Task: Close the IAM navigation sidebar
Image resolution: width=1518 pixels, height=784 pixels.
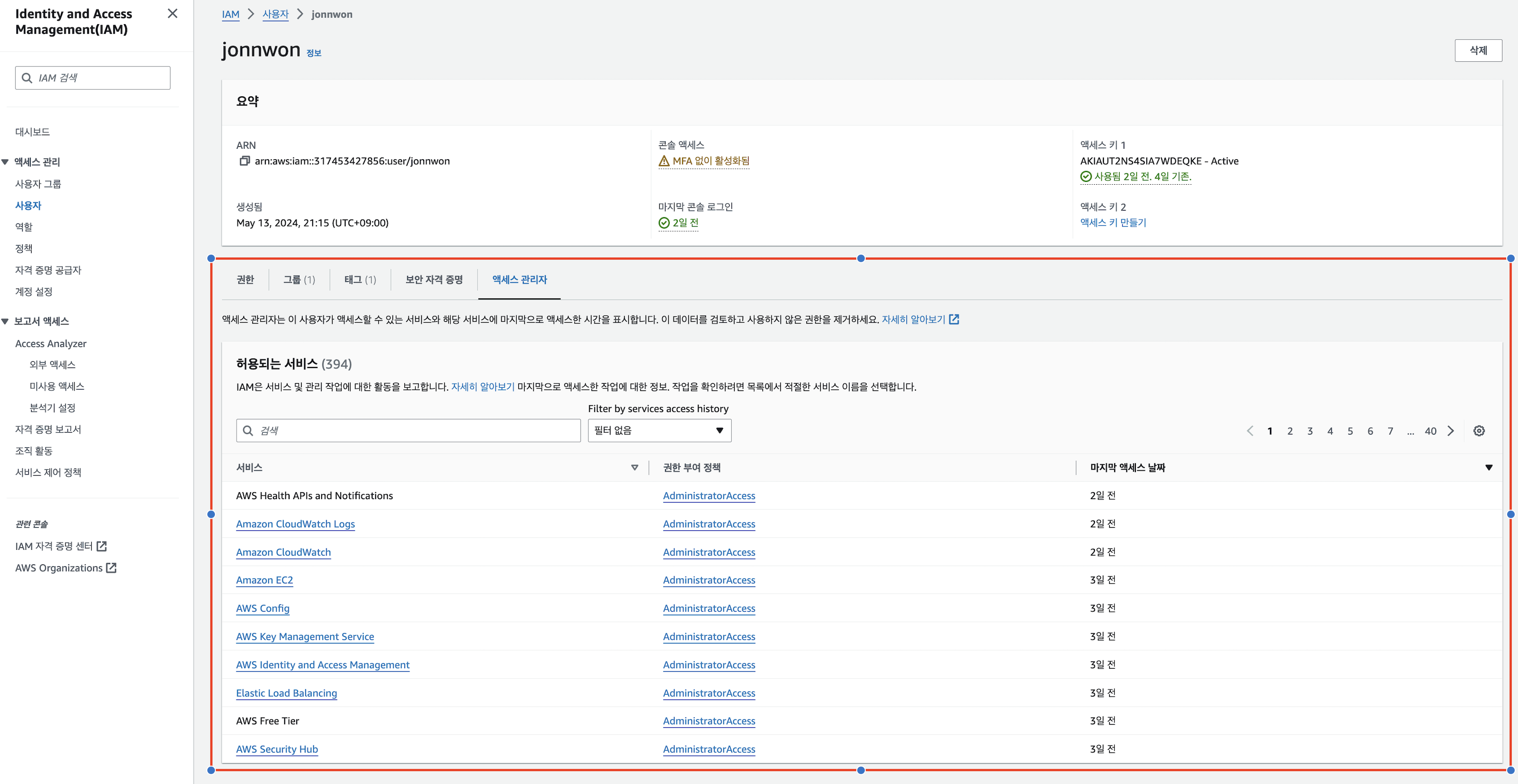Action: point(172,14)
